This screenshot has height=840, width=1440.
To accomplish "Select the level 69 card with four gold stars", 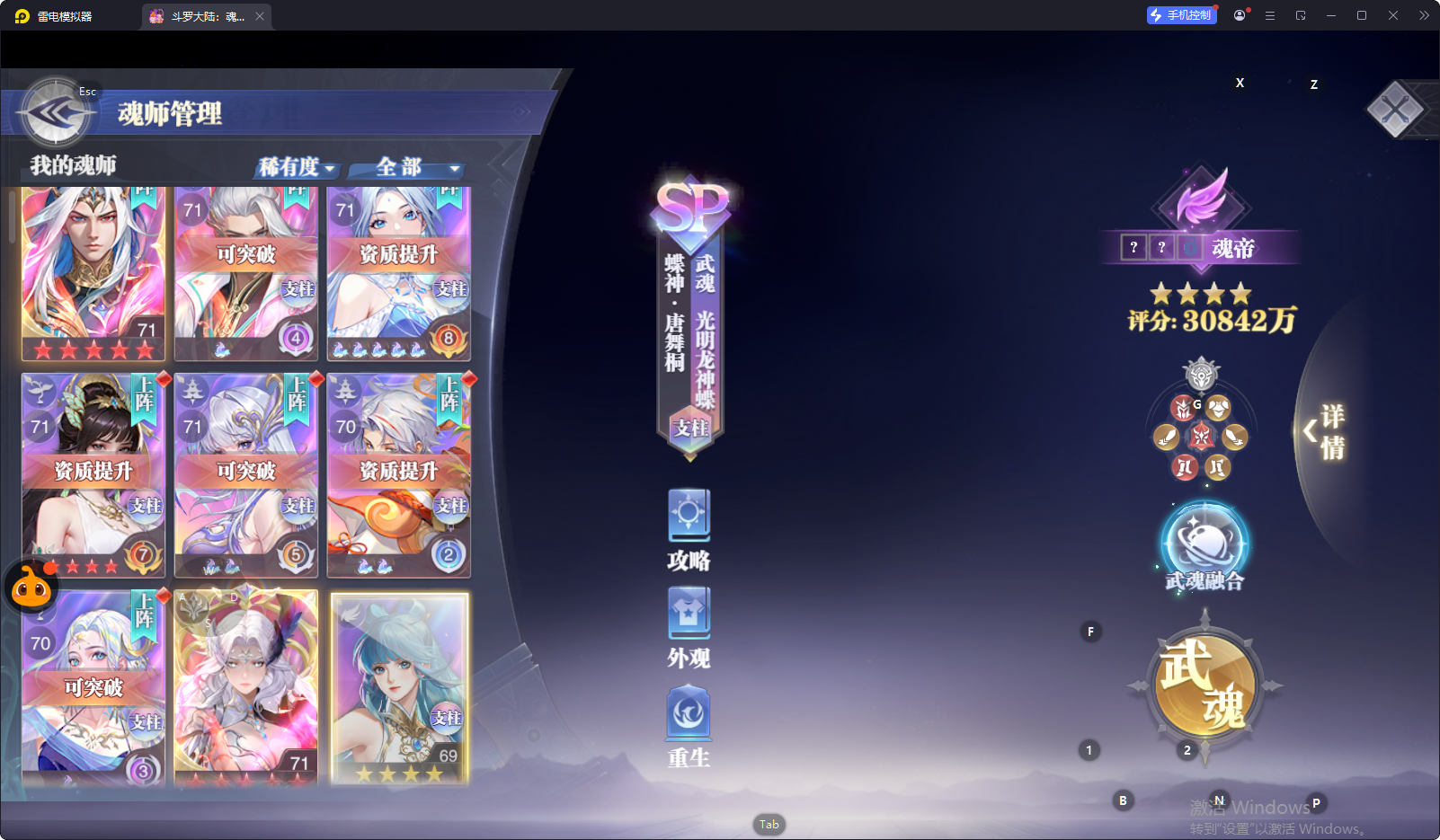I will (399, 687).
